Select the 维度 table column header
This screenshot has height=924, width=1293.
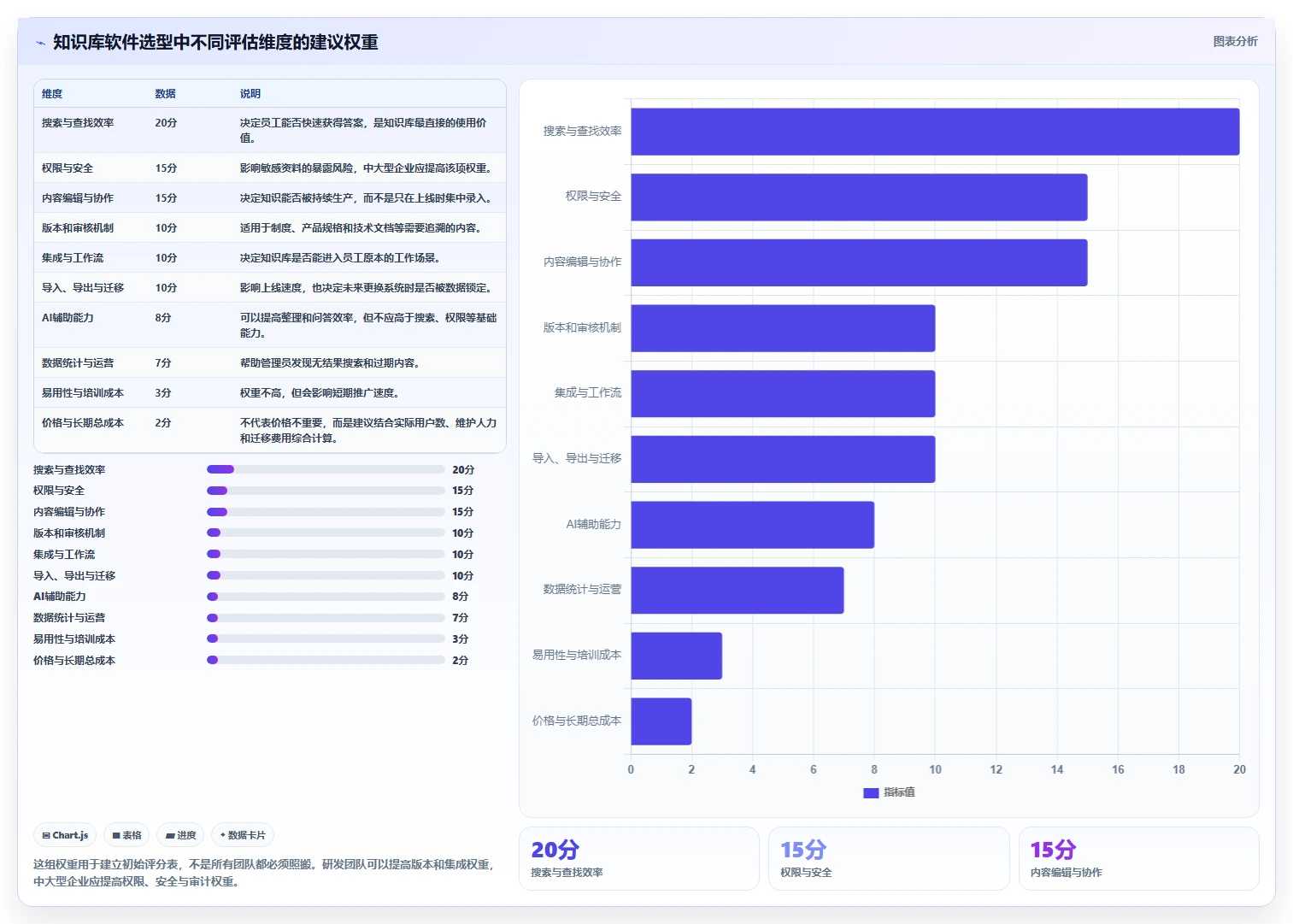coord(52,94)
